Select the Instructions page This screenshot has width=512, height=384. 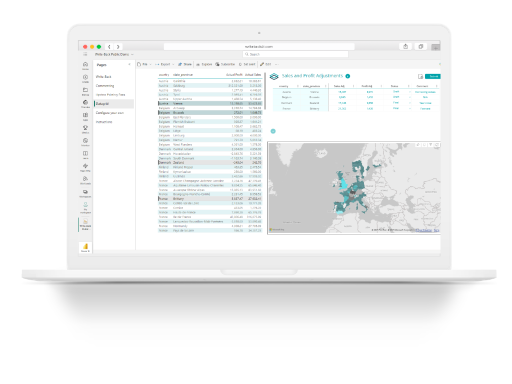click(x=104, y=122)
